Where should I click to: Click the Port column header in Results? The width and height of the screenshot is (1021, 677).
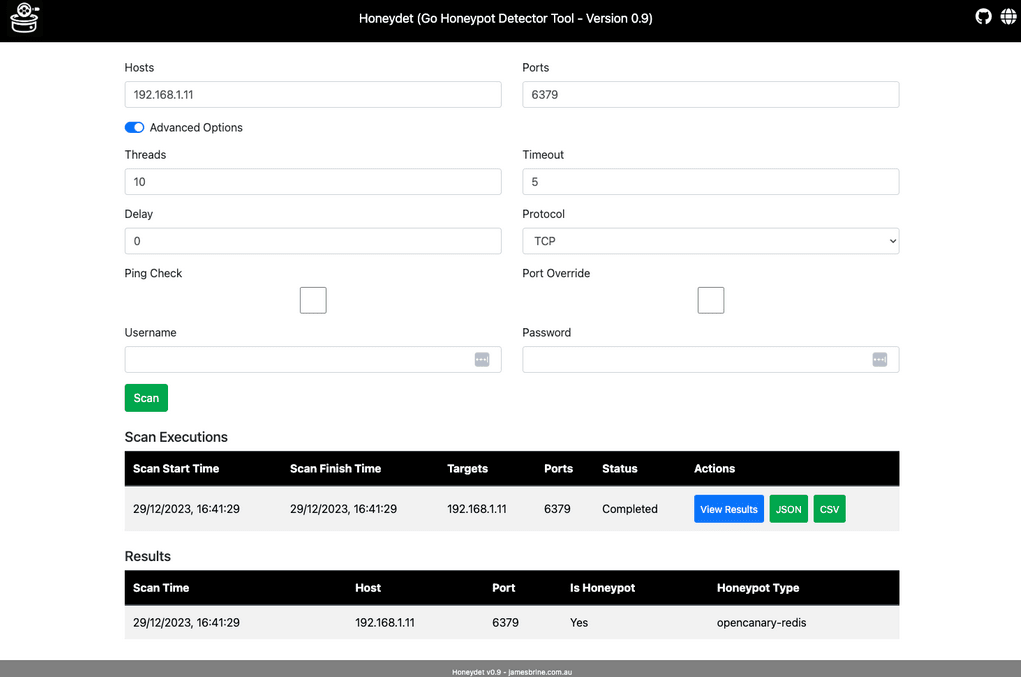point(503,588)
